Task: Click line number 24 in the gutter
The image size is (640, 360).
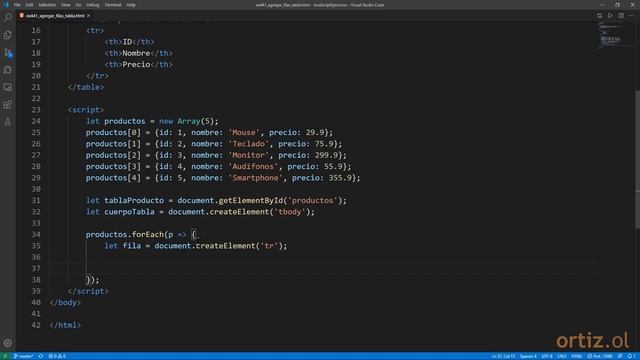Action: tap(36, 121)
